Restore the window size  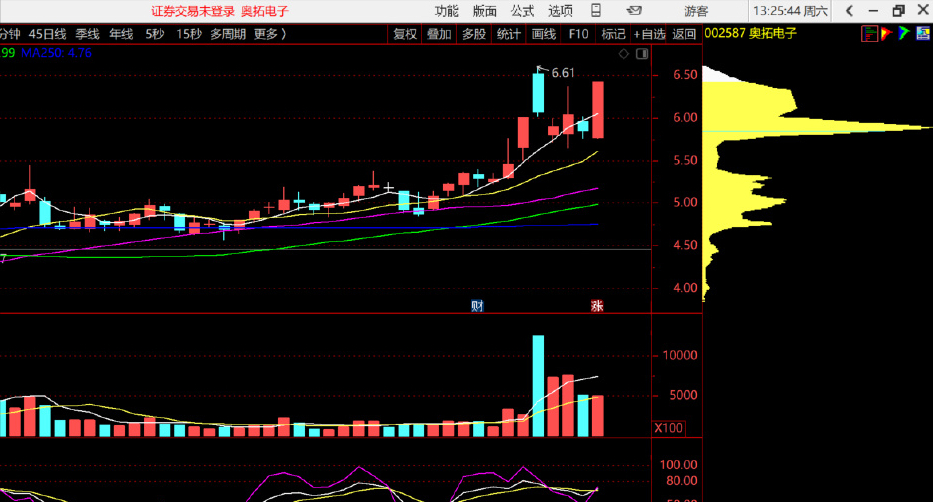click(x=898, y=11)
